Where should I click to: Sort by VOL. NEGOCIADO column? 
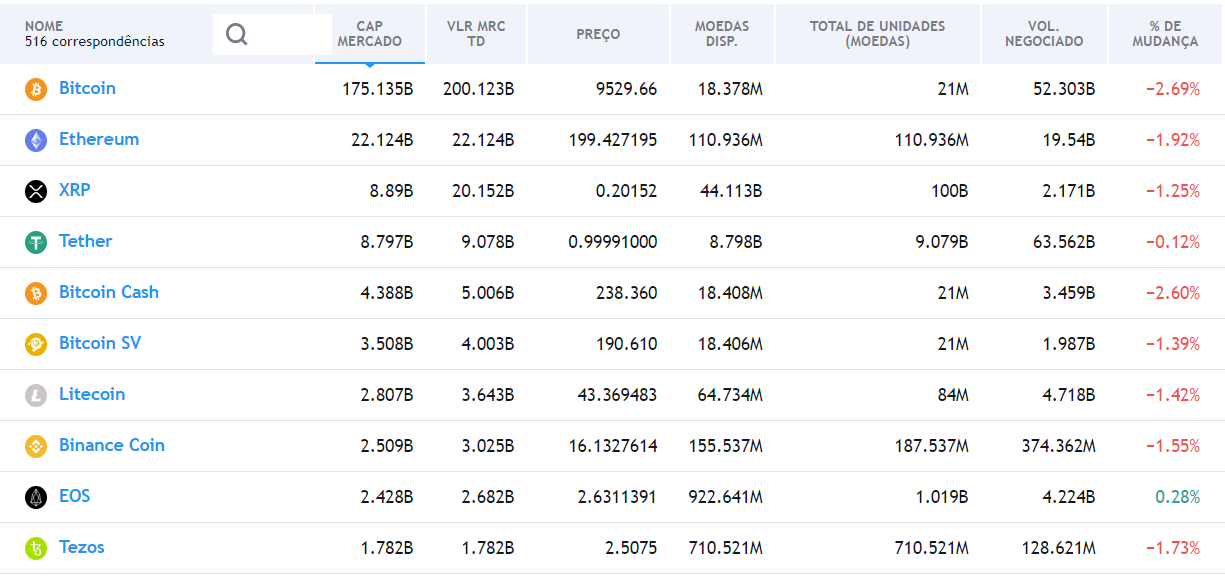tap(1043, 33)
